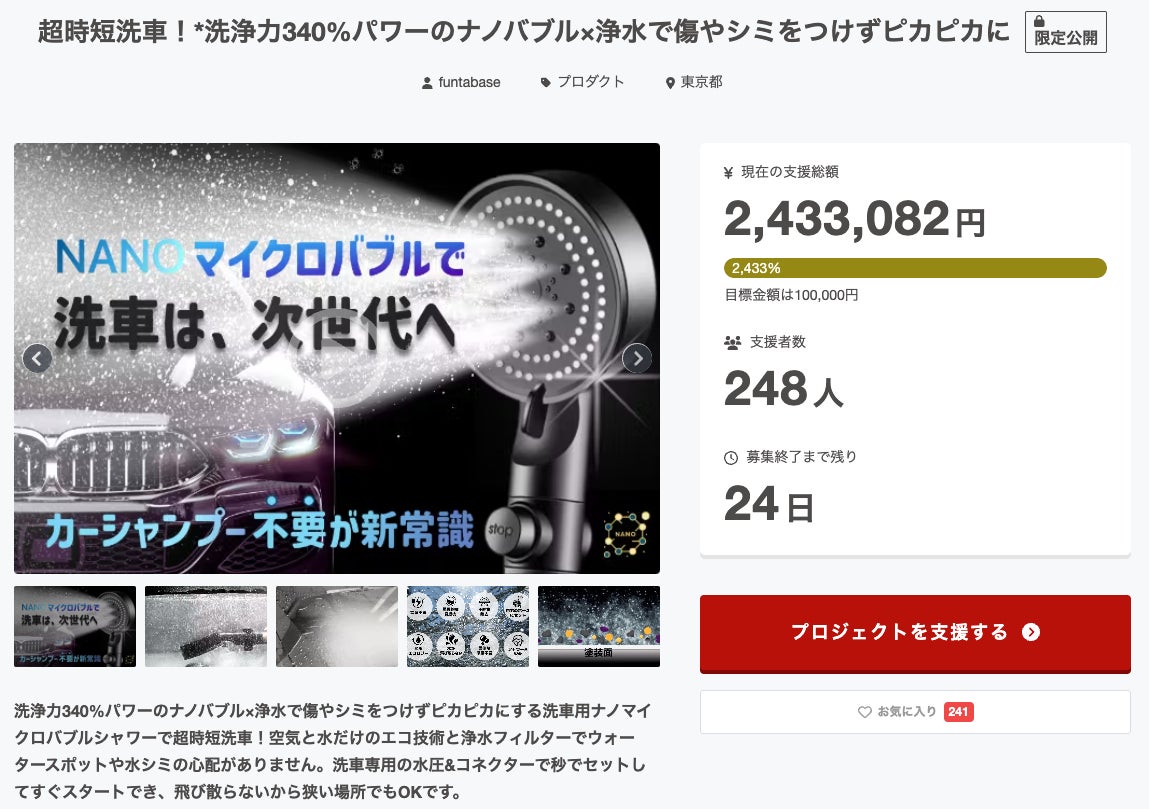
Task: Open the funtabase owner profile link
Action: 469,83
